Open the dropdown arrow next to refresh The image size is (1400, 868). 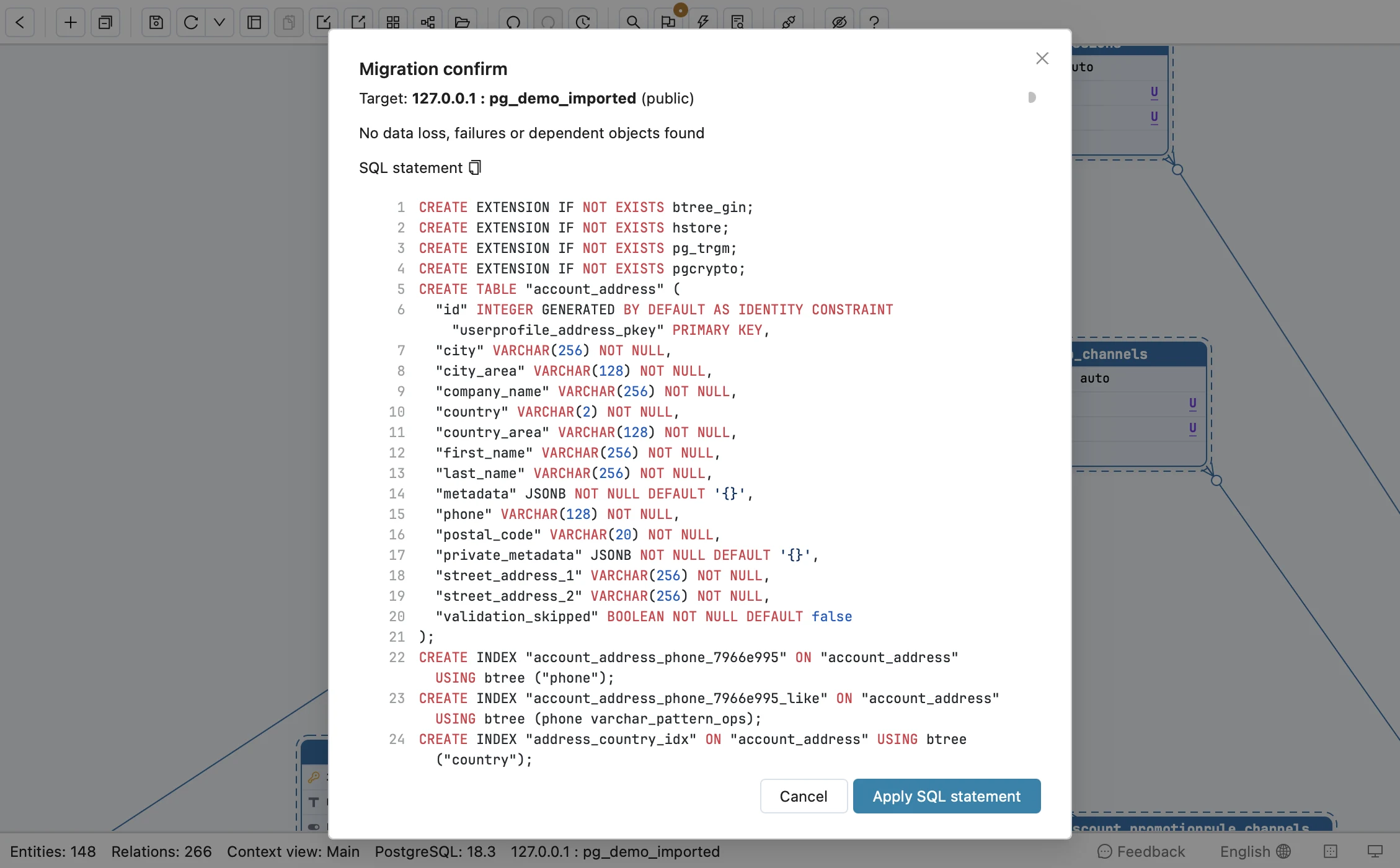[x=219, y=22]
